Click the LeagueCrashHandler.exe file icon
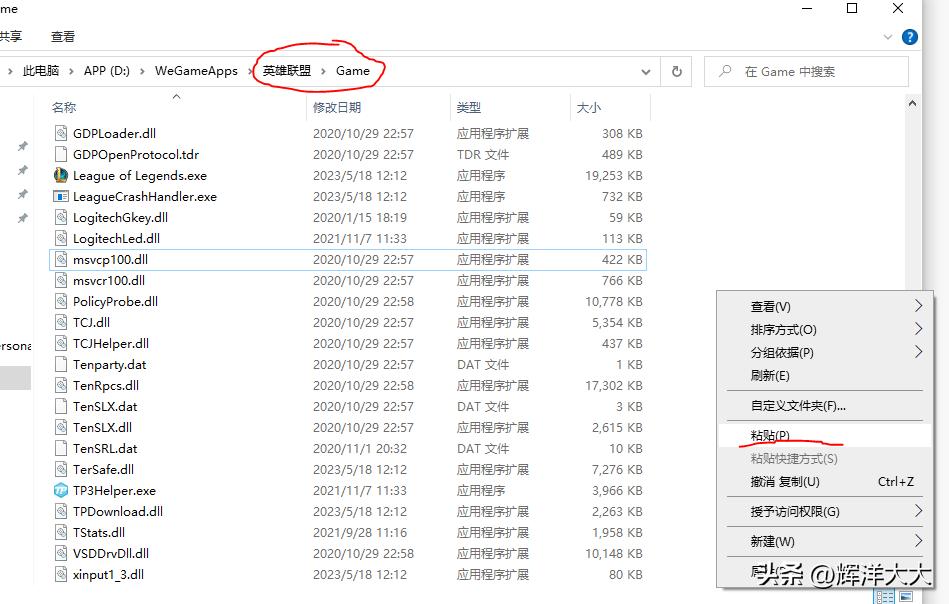Image resolution: width=949 pixels, height=604 pixels. (x=61, y=197)
